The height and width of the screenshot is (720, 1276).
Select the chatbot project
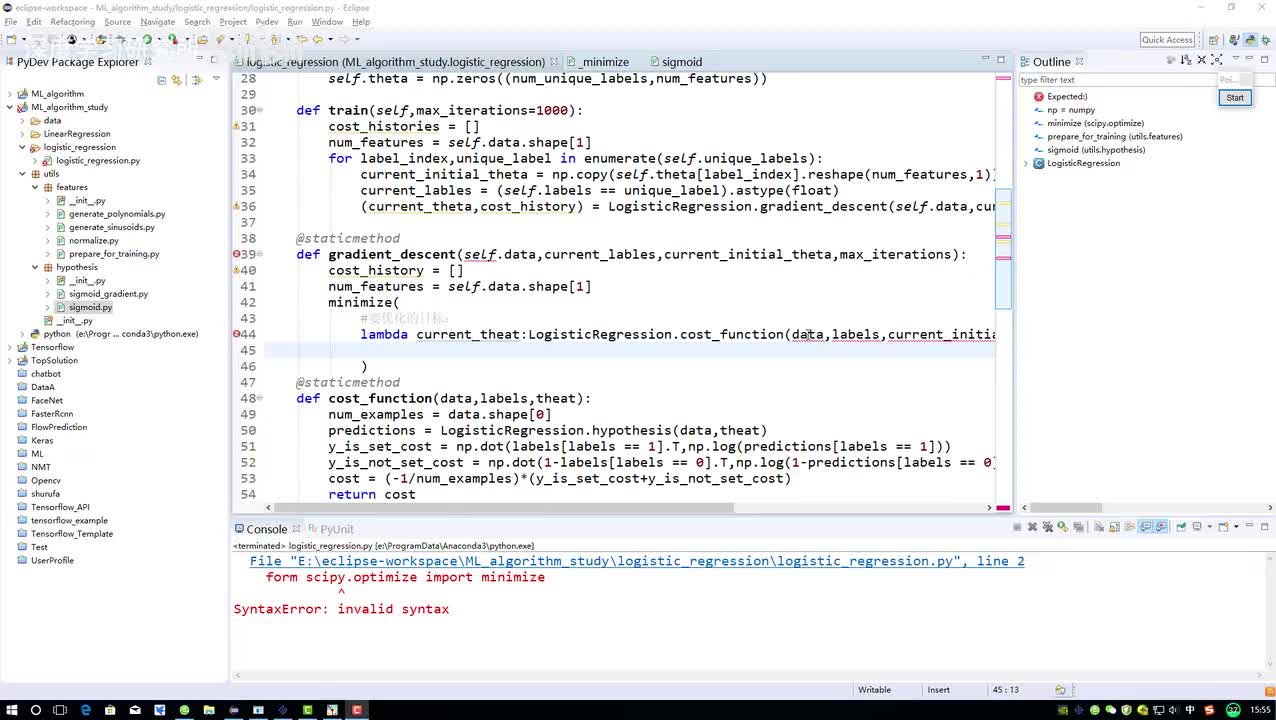coord(45,374)
